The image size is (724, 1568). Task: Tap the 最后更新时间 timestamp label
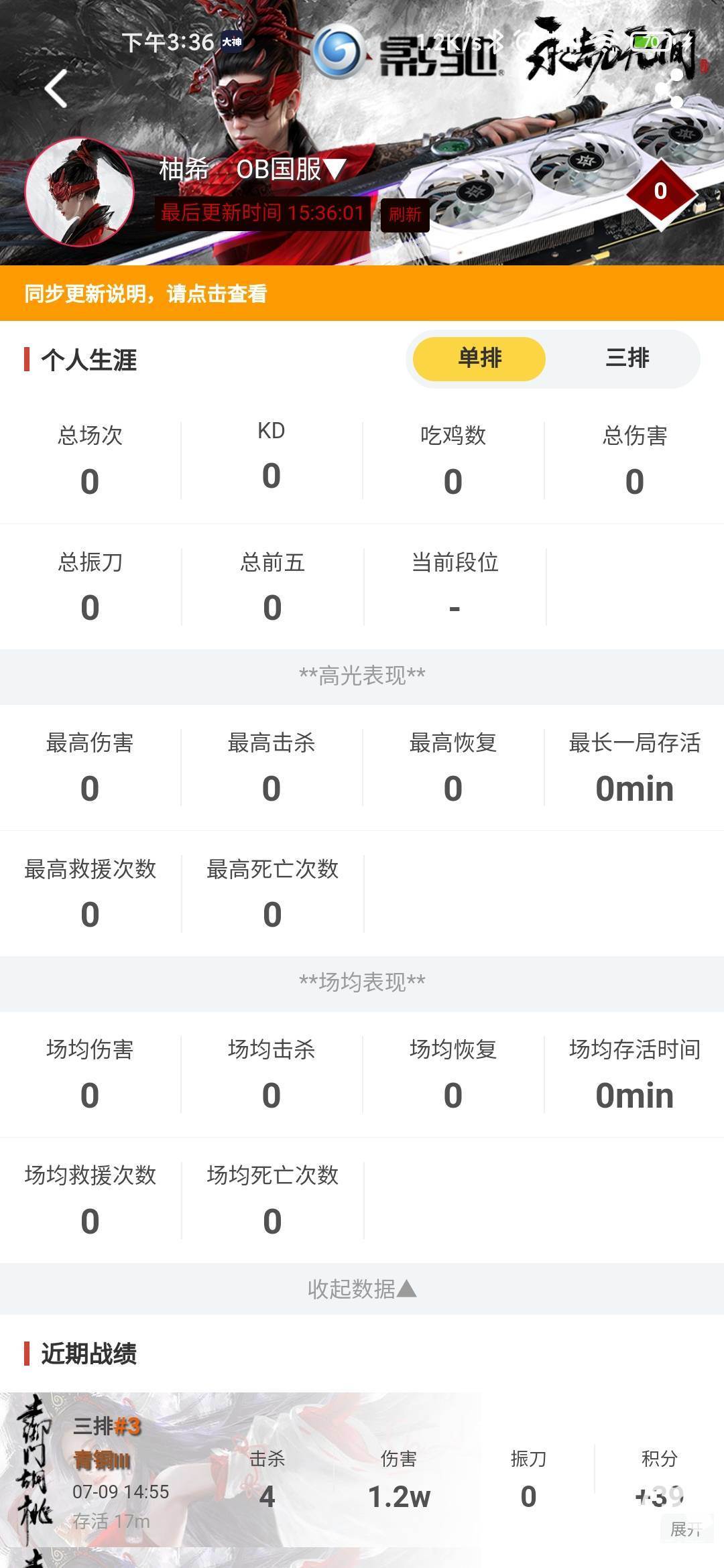[262, 213]
